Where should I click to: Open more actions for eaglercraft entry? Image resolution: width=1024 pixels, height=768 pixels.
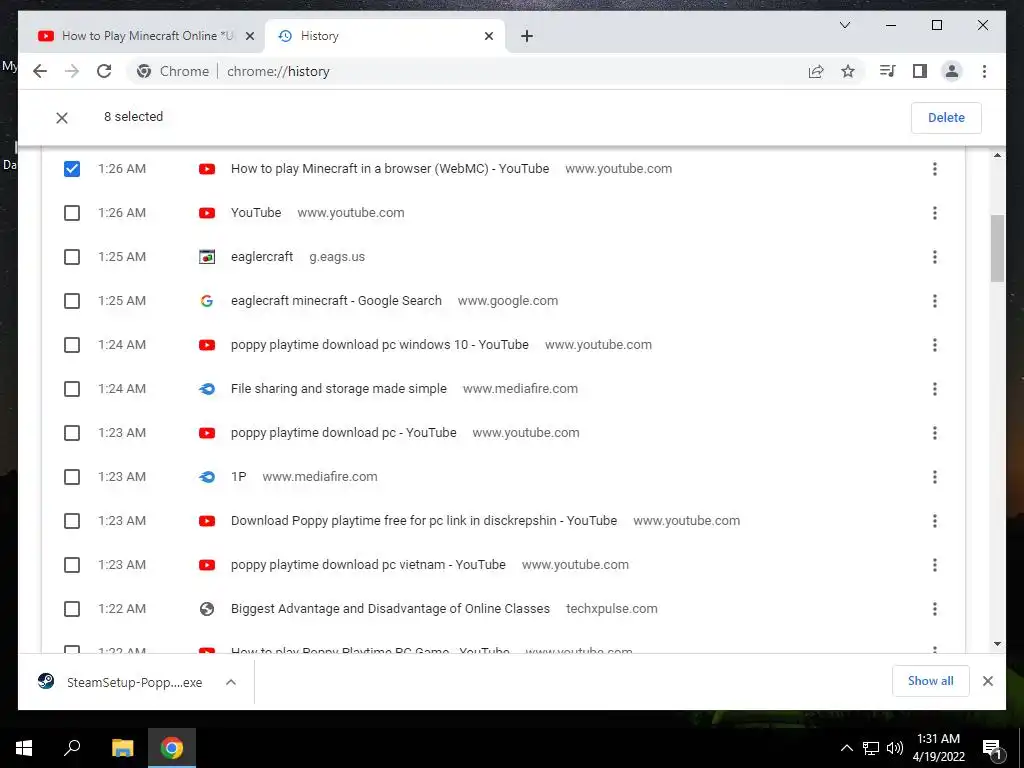pos(935,257)
